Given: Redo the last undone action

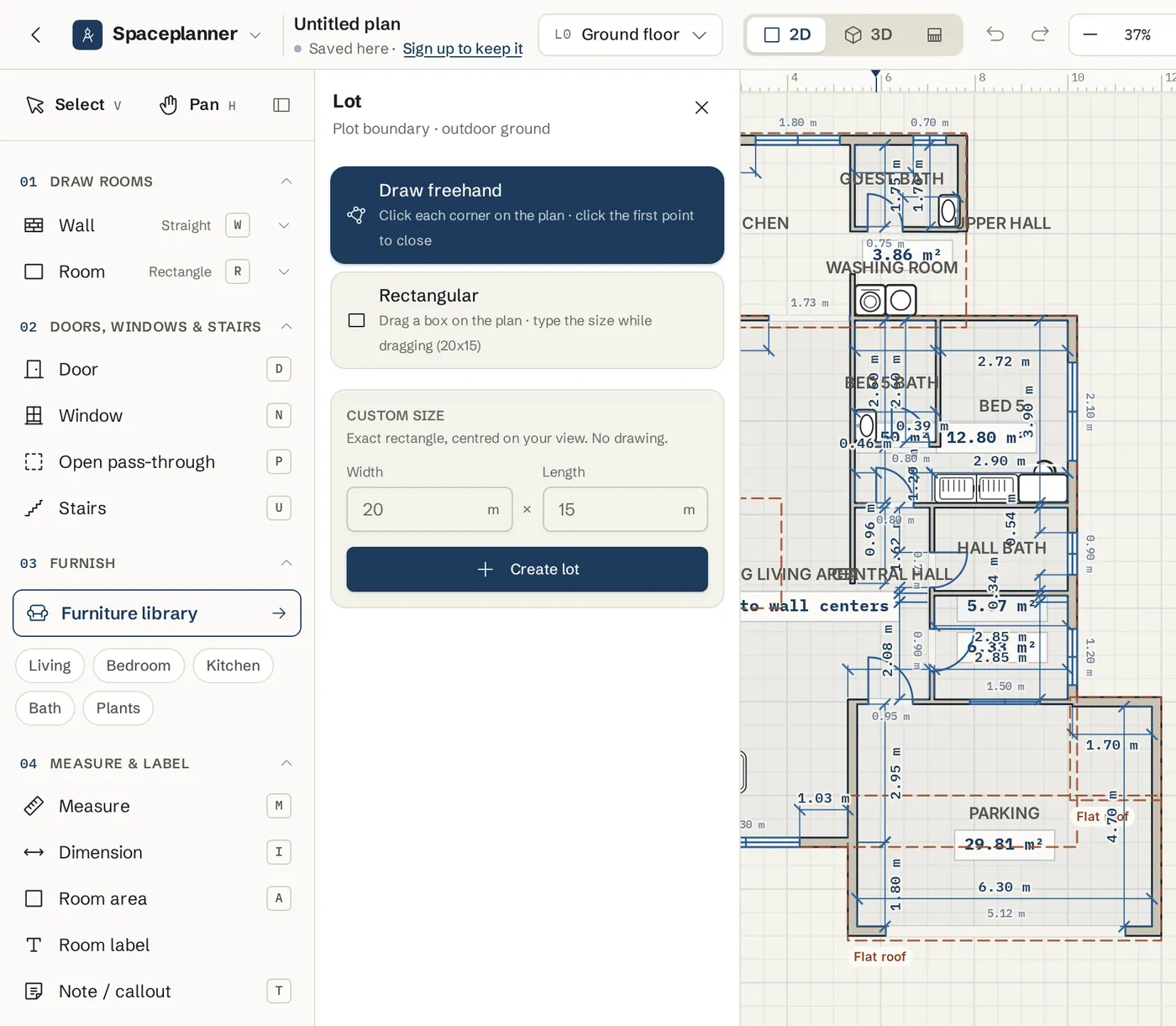Looking at the screenshot, I should point(1040,34).
